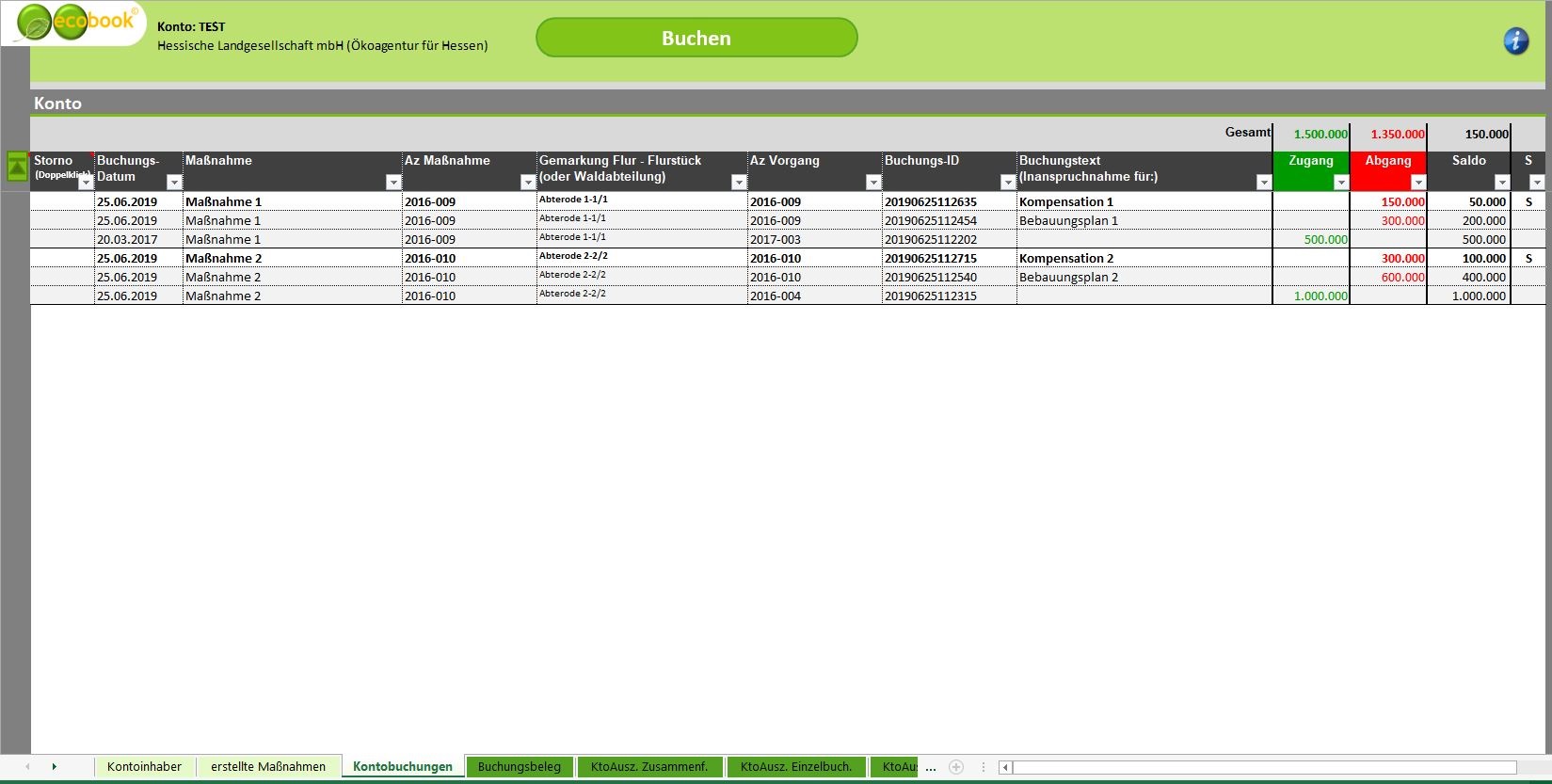Open the Buchungs-Datum filter dropdown

point(173,183)
